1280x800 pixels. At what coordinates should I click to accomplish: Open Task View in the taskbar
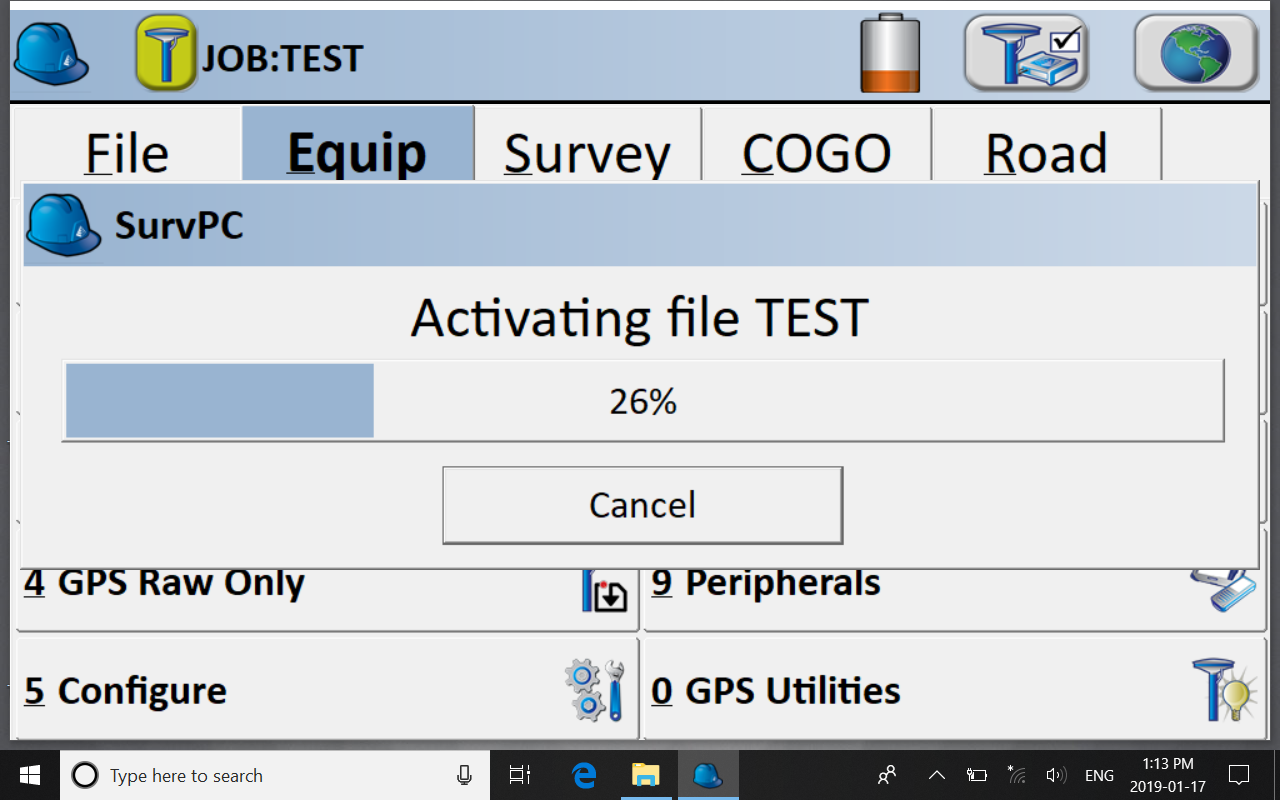[519, 775]
